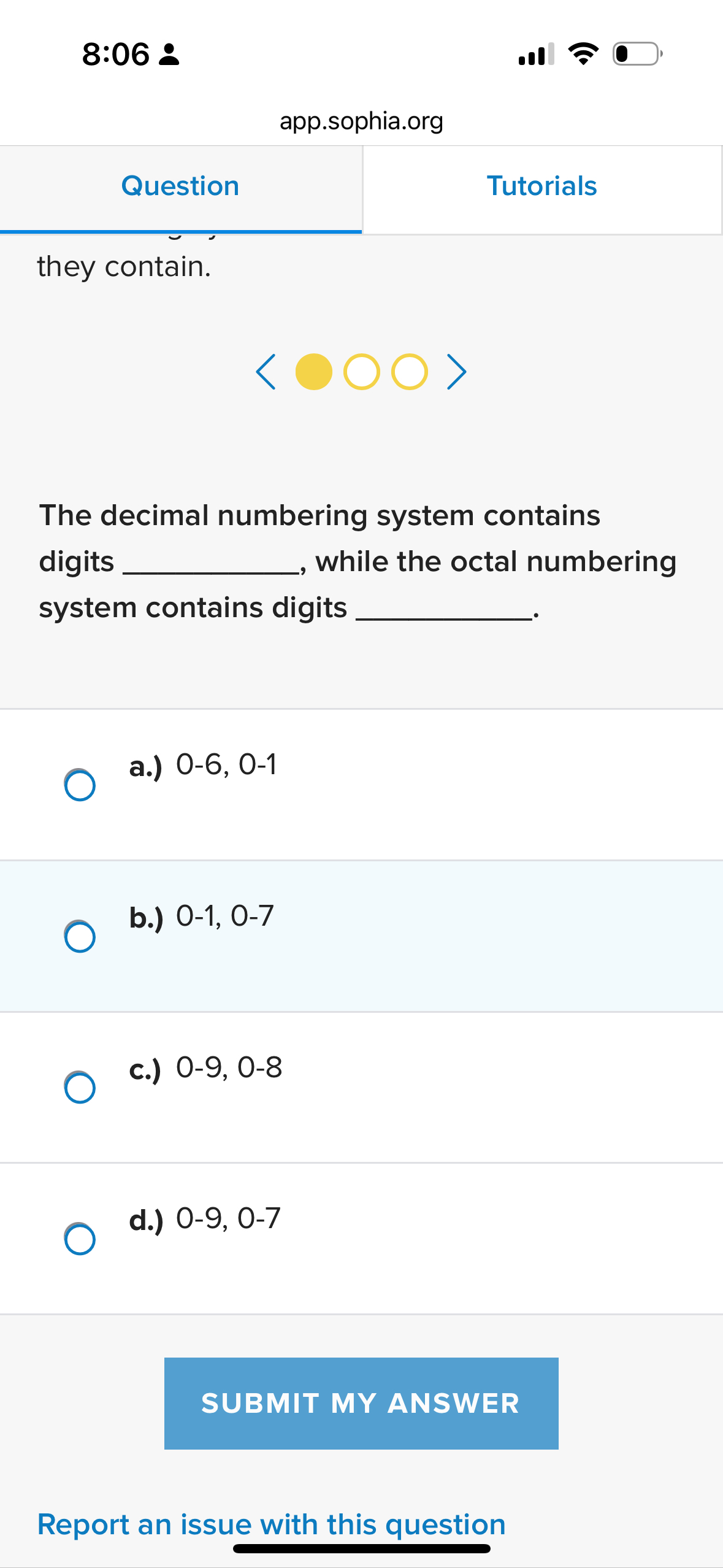Click the filled yellow pagination dot
Viewport: 723px width, 1568px height.
tap(315, 371)
